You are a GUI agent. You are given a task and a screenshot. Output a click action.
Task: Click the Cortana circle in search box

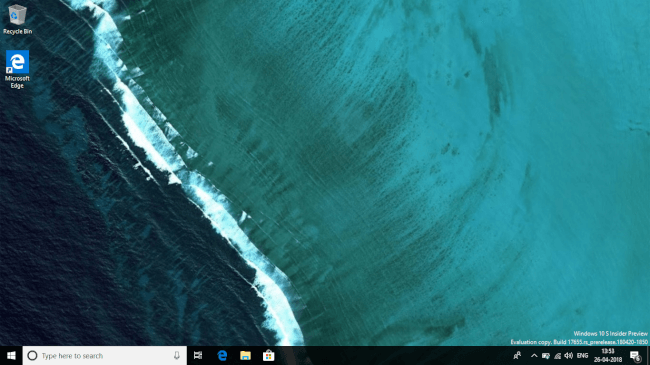point(32,355)
